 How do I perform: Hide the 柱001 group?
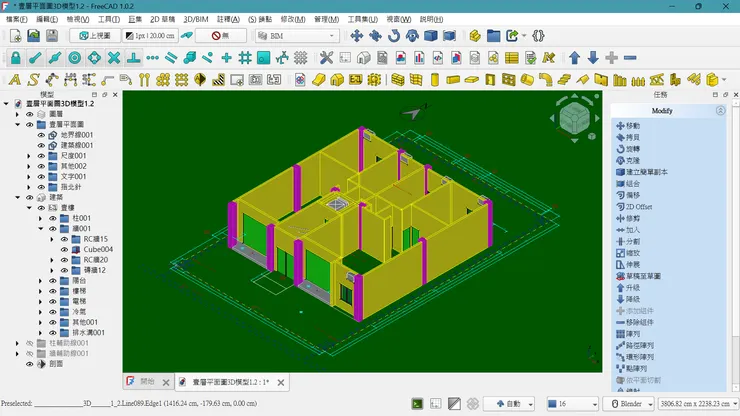[x=53, y=218]
